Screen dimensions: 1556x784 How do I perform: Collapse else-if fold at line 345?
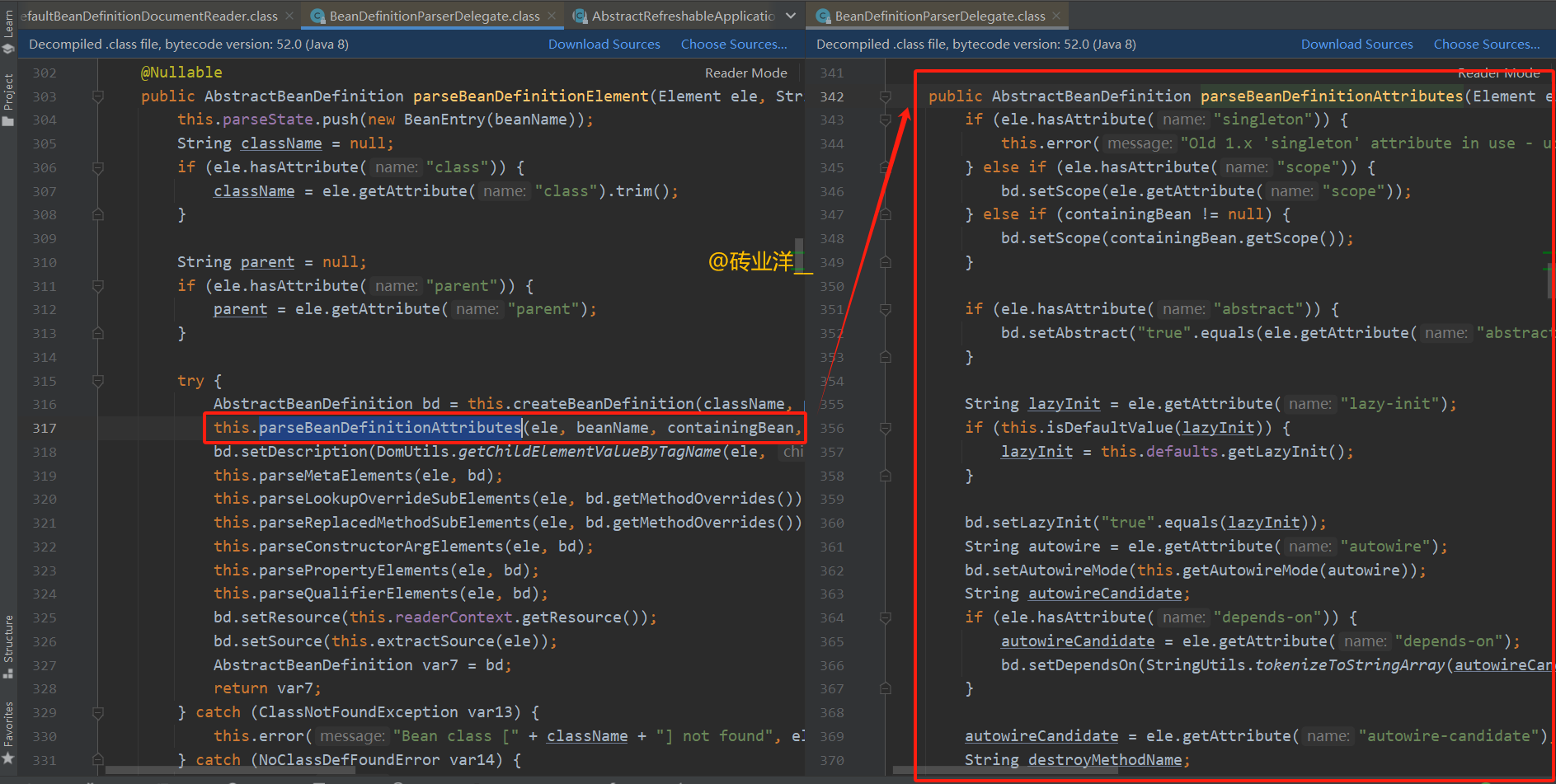click(886, 167)
